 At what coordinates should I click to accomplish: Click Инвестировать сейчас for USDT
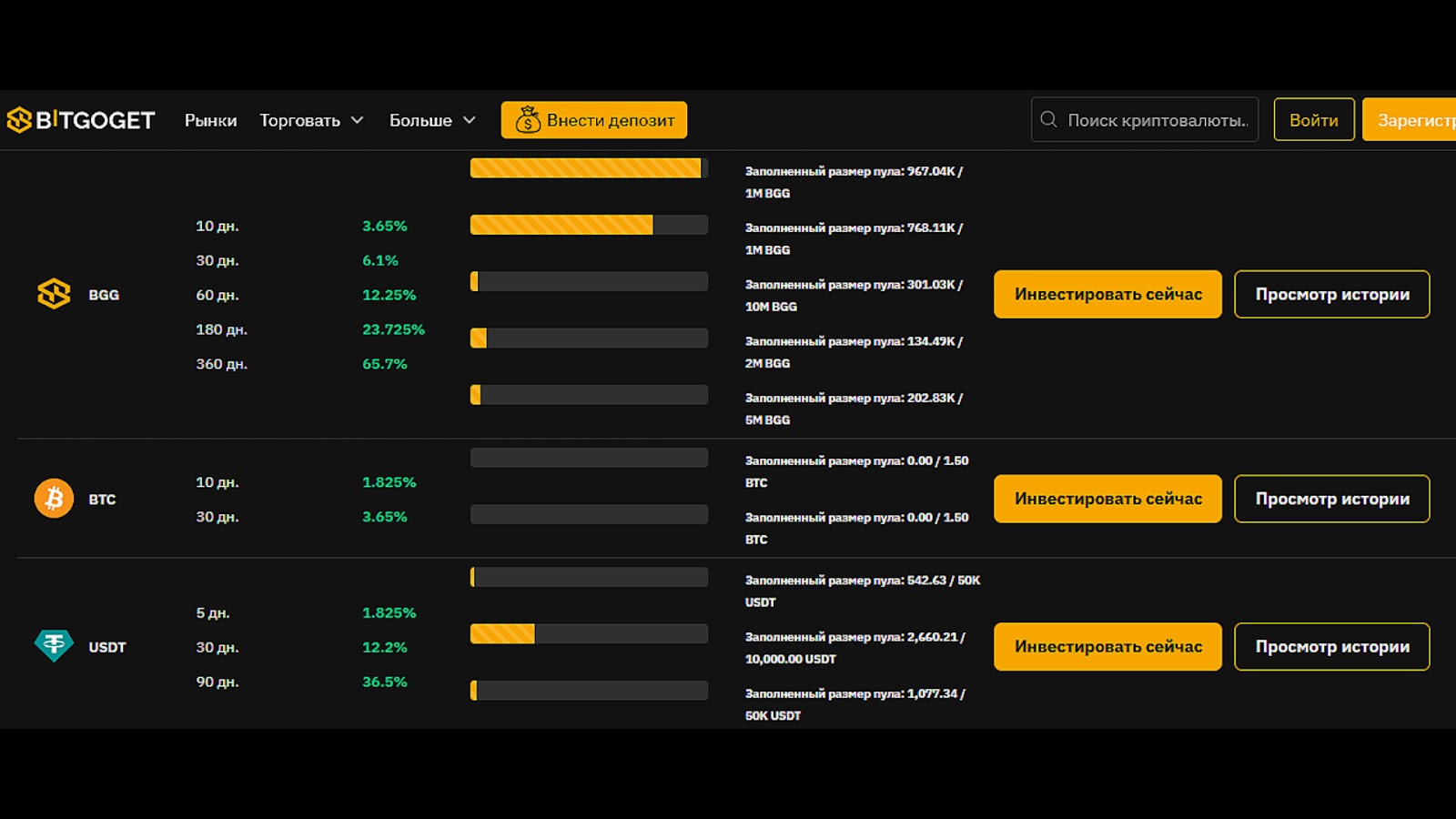pos(1107,646)
